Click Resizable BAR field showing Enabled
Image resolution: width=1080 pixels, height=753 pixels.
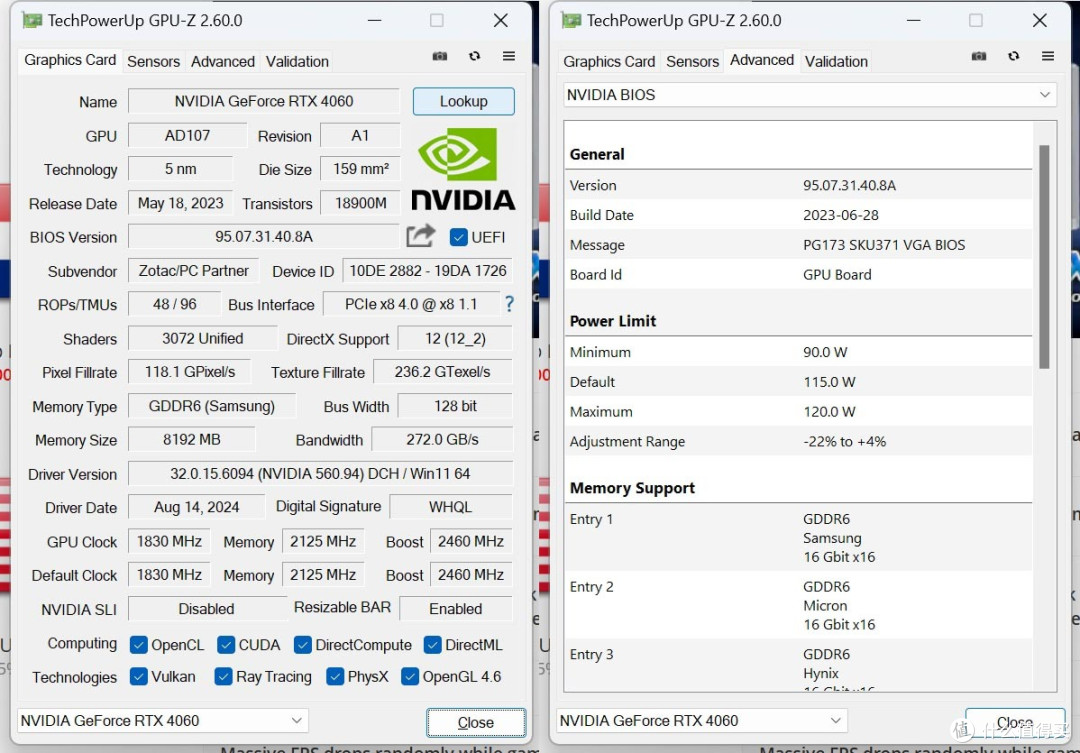(x=456, y=609)
